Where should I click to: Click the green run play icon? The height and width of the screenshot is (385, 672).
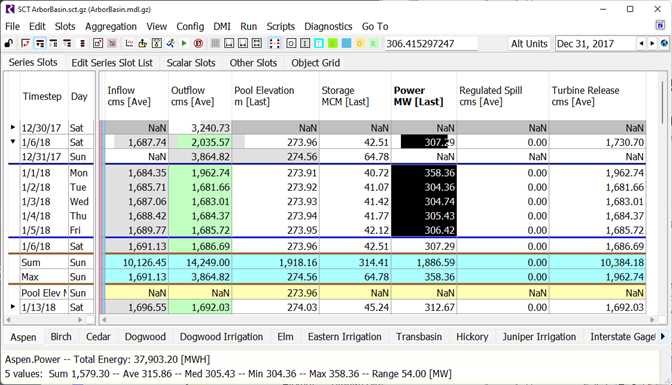point(184,43)
